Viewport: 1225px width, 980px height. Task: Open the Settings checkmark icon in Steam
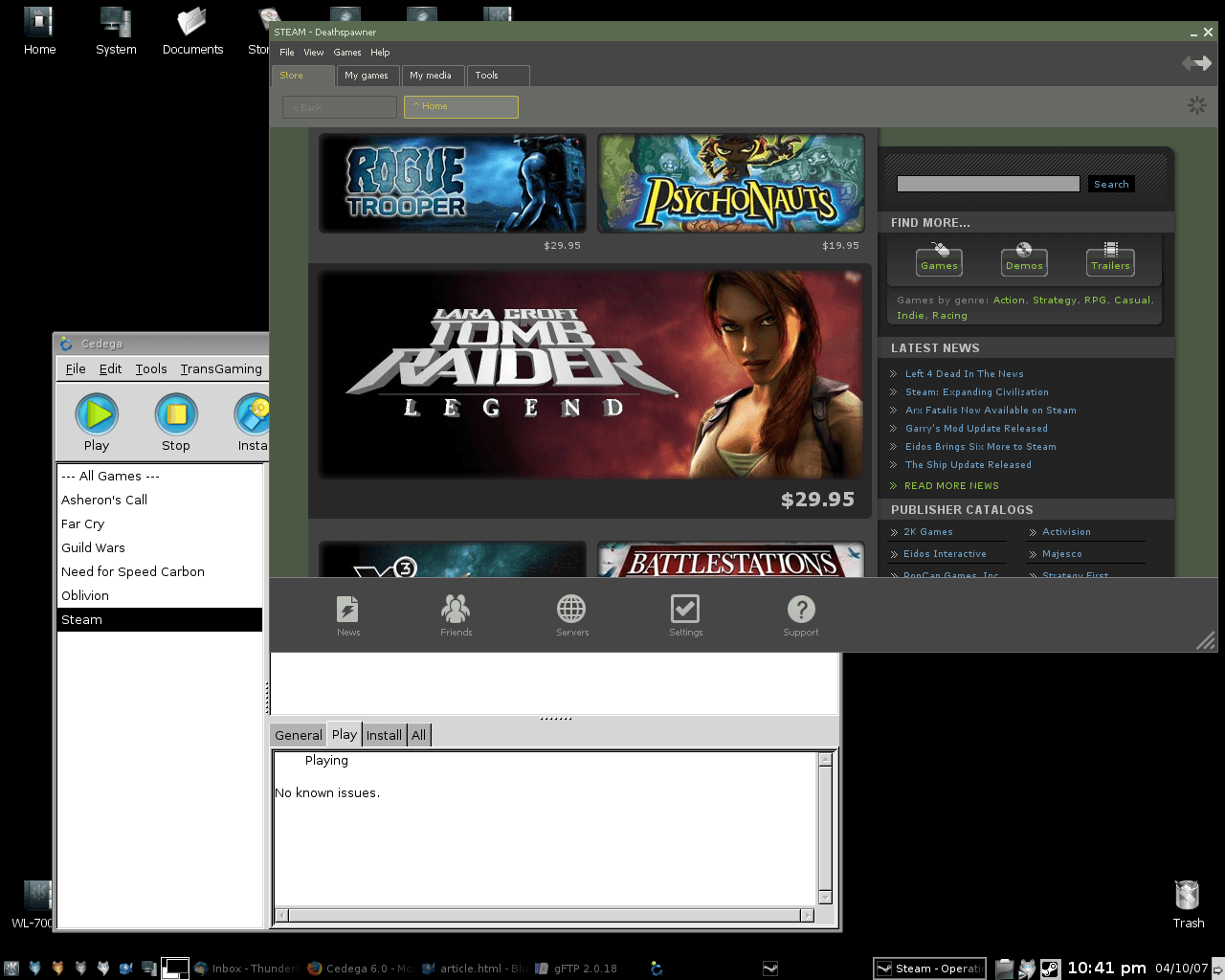click(x=685, y=609)
